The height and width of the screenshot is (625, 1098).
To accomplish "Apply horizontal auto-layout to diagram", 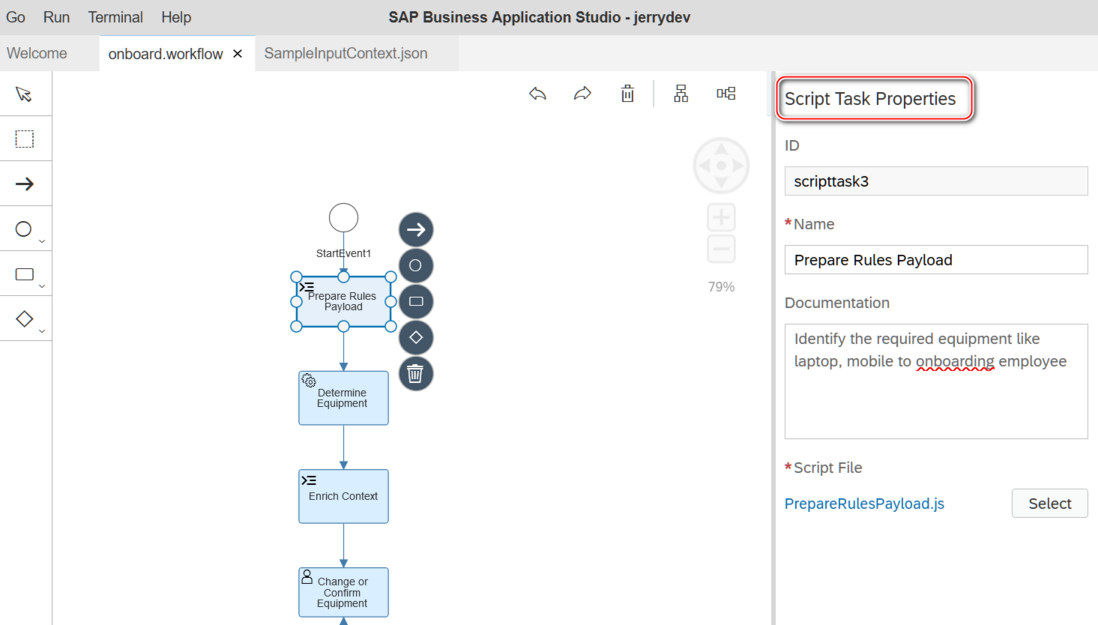I will [725, 94].
